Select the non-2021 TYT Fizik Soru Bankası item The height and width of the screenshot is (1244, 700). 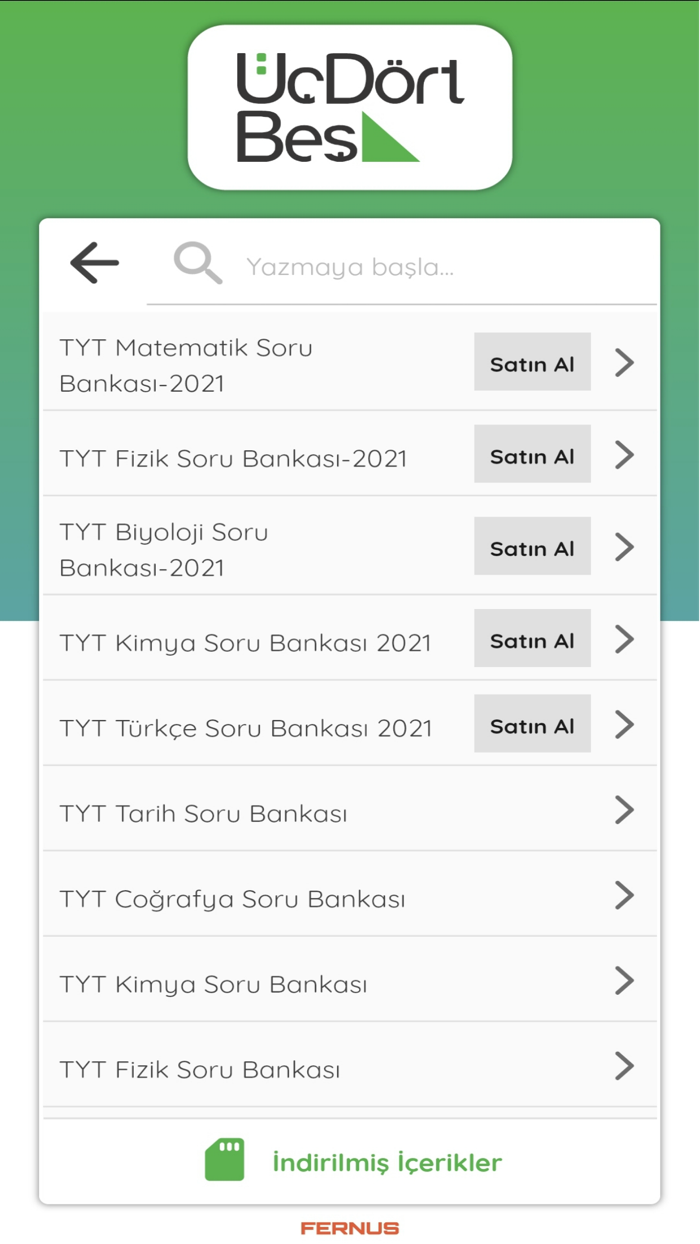[x=350, y=1065]
